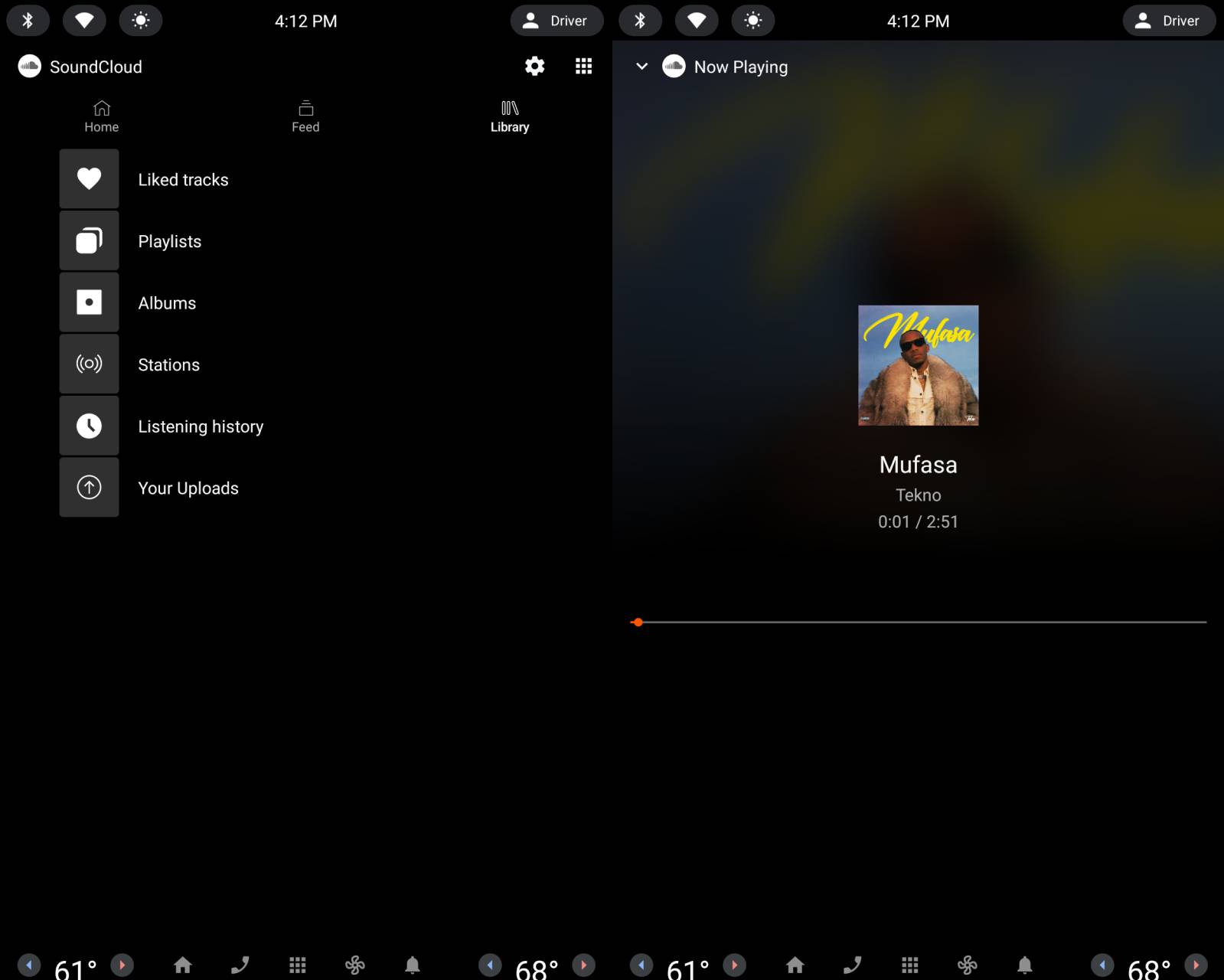Tap the Wi-Fi icon above the Now Playing panel
1224x980 pixels.
click(697, 21)
